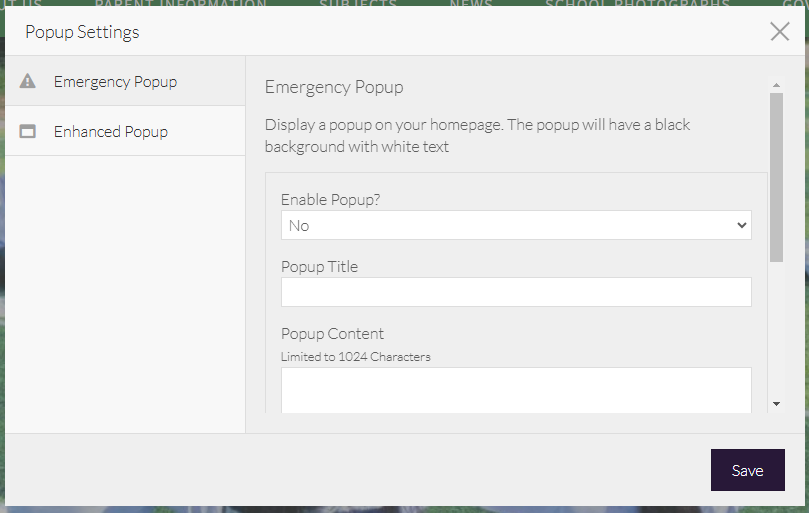Focus the Popup Title text field
Viewport: 809px width, 513px height.
coord(515,292)
